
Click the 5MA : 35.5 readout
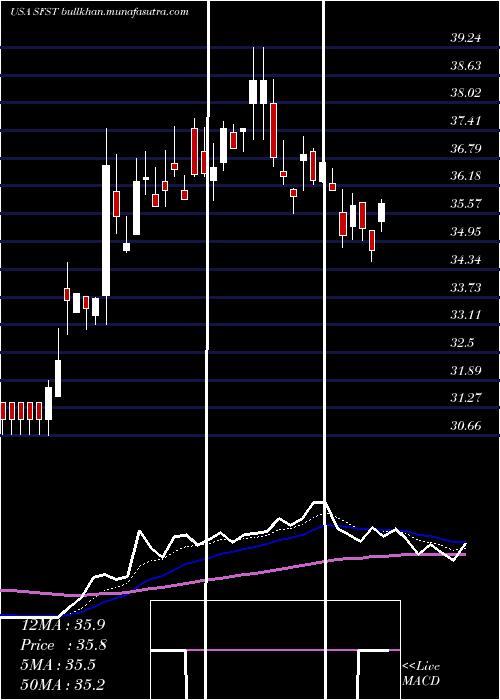pos(58,665)
